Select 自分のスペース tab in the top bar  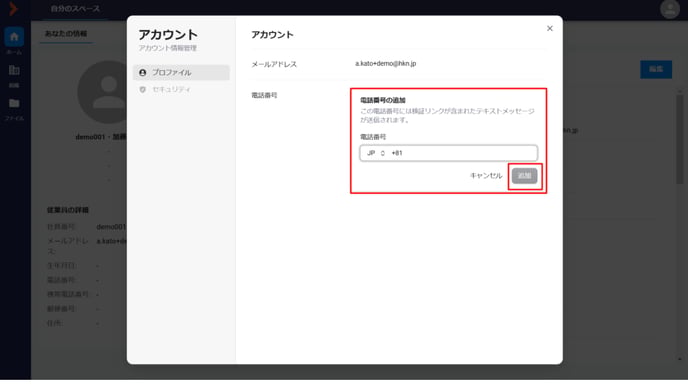click(x=75, y=9)
